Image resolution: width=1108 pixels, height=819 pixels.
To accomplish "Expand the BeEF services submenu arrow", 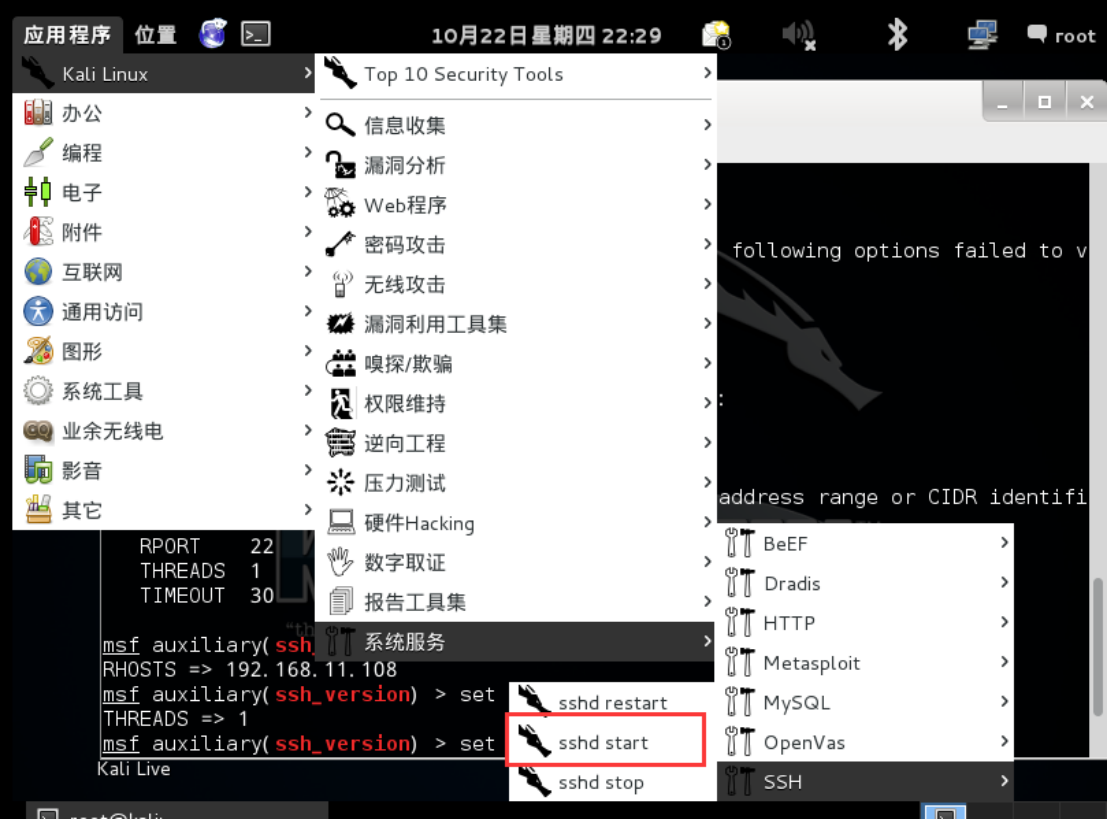I will click(1004, 542).
